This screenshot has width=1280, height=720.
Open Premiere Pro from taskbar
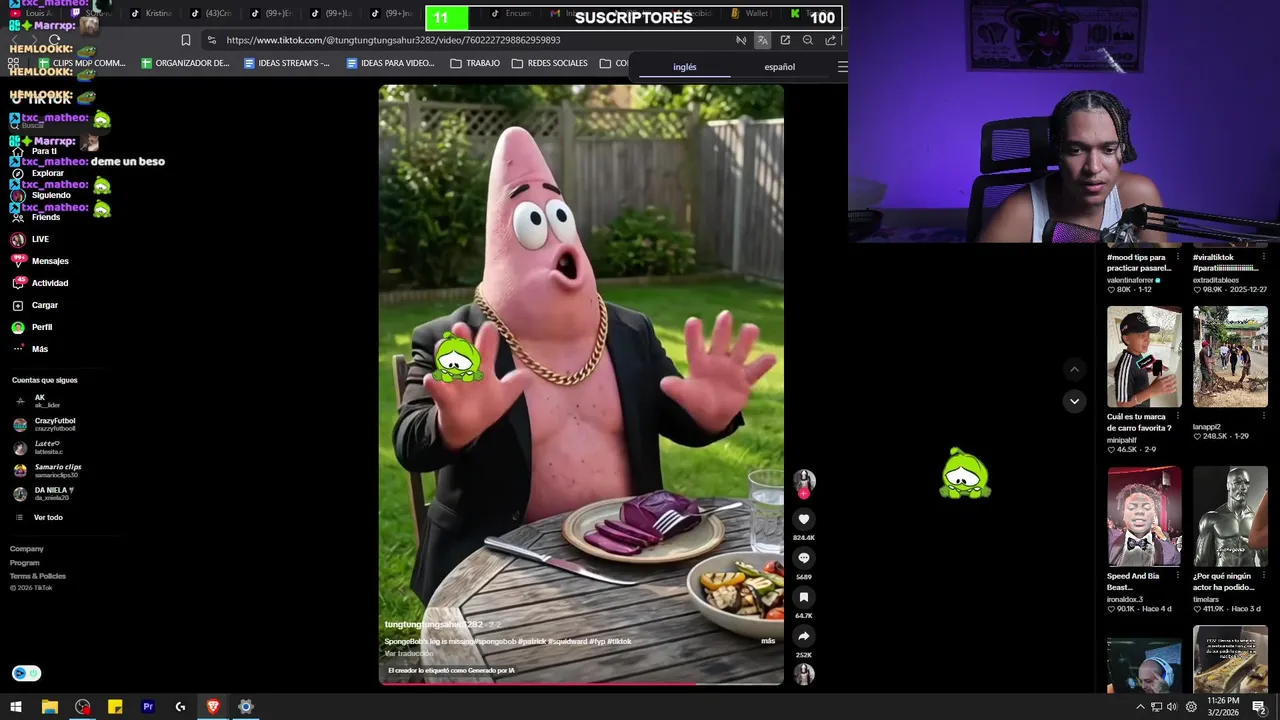coord(148,707)
